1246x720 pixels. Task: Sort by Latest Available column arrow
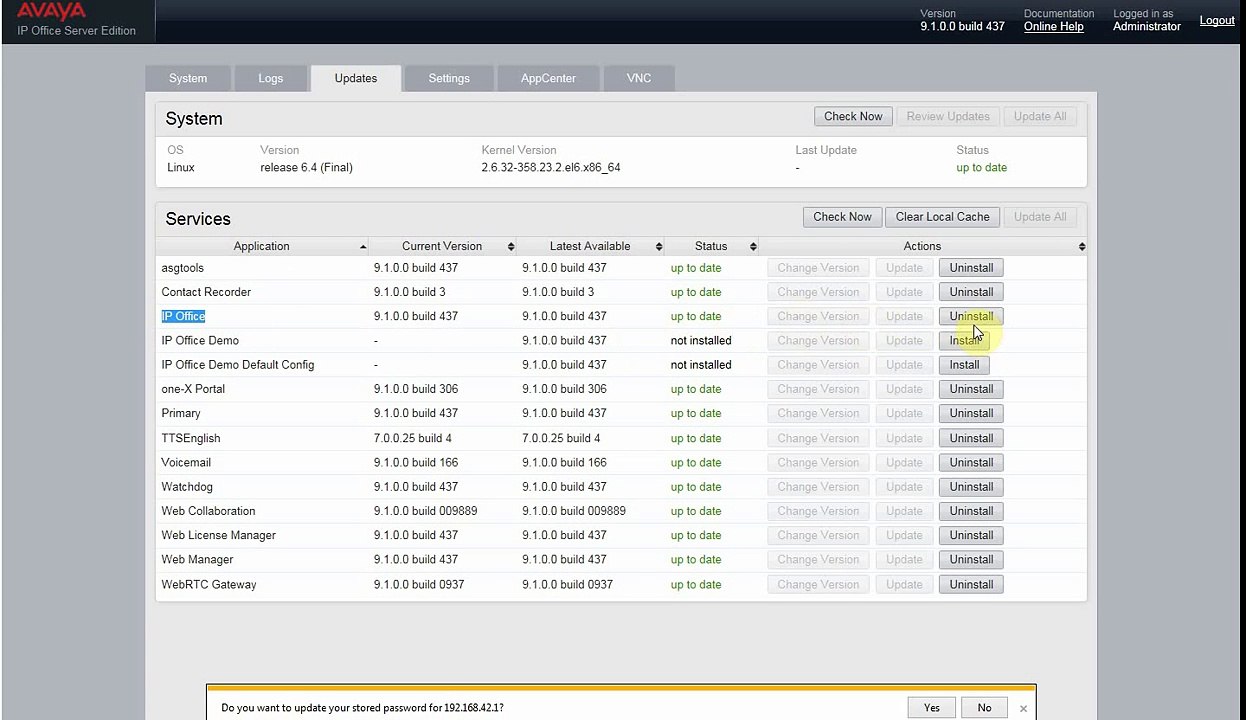659,246
